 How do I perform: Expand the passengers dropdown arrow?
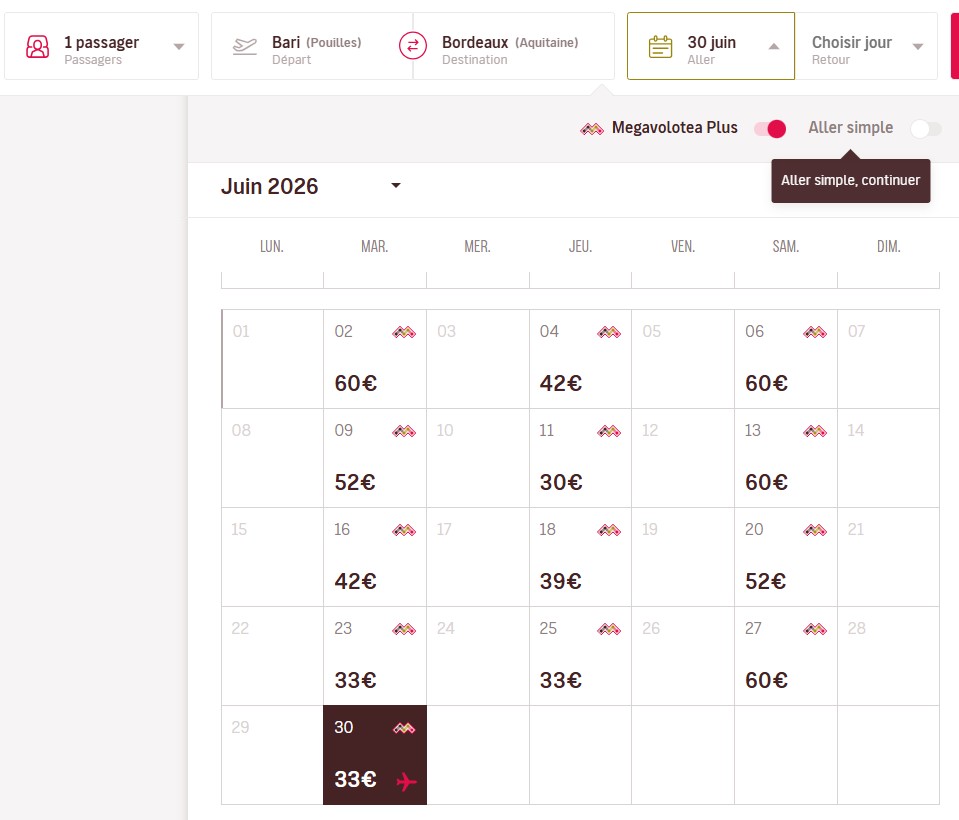click(179, 46)
